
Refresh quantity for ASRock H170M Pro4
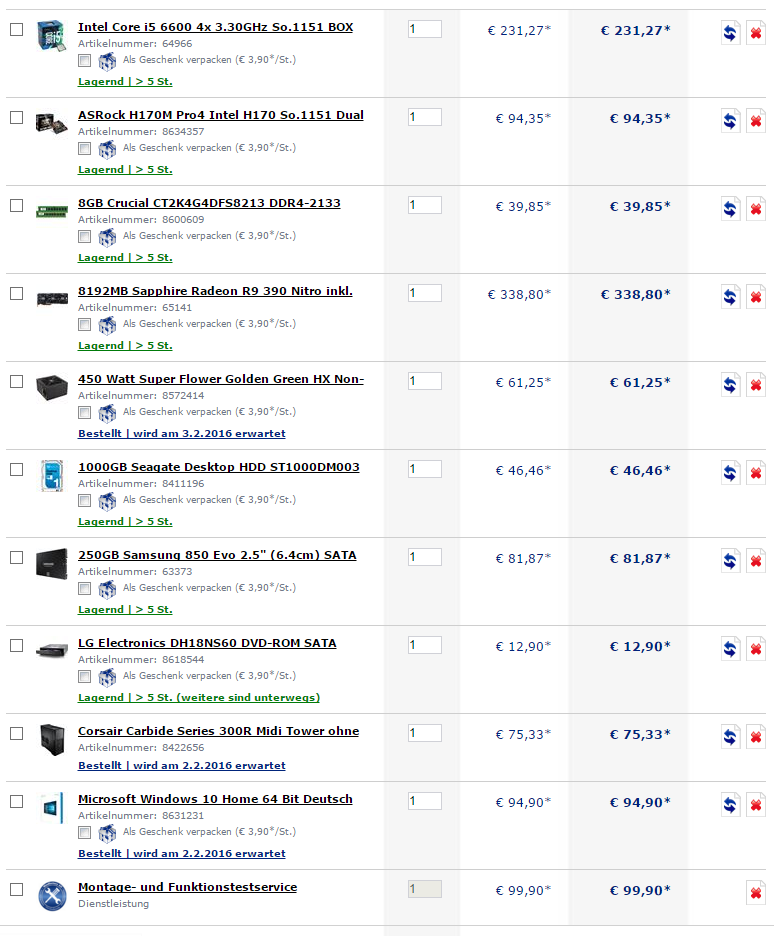[730, 121]
